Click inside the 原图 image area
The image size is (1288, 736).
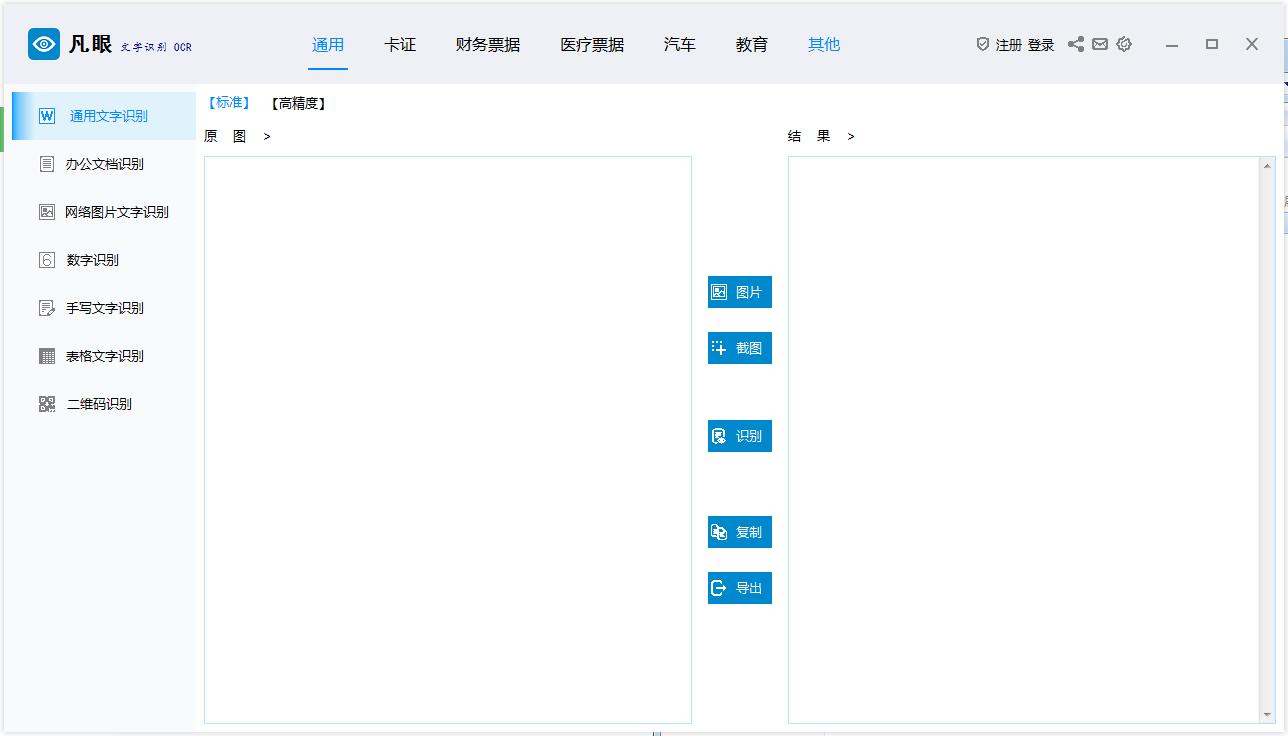pos(448,440)
